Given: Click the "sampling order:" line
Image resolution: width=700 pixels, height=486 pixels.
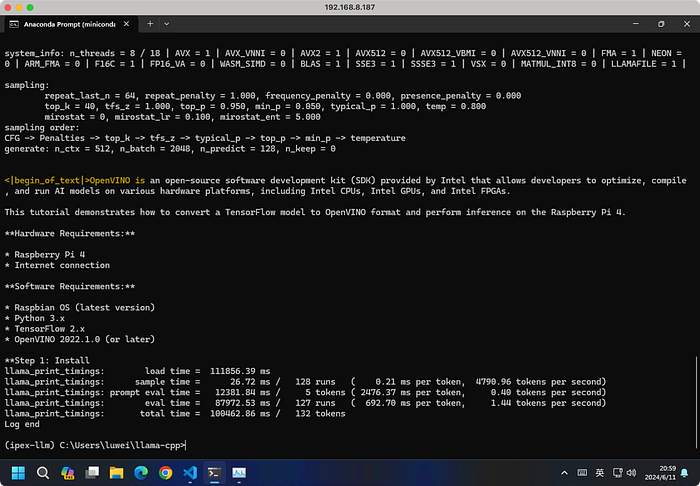Looking at the screenshot, I should (42, 127).
